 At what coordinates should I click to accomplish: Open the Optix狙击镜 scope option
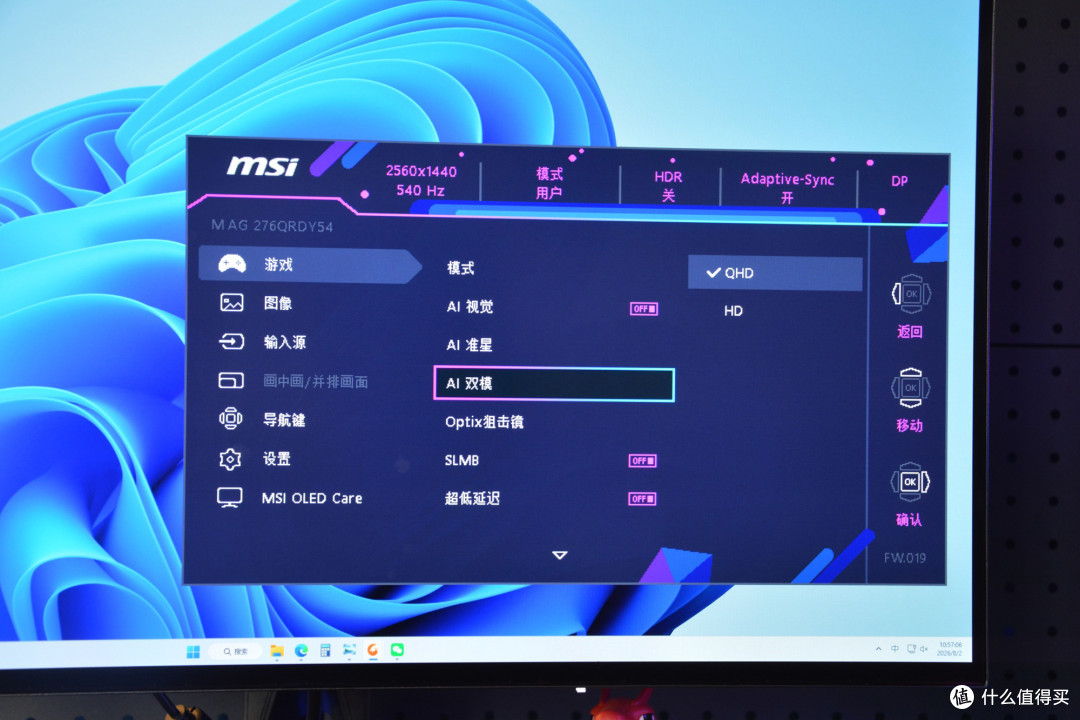tap(484, 422)
